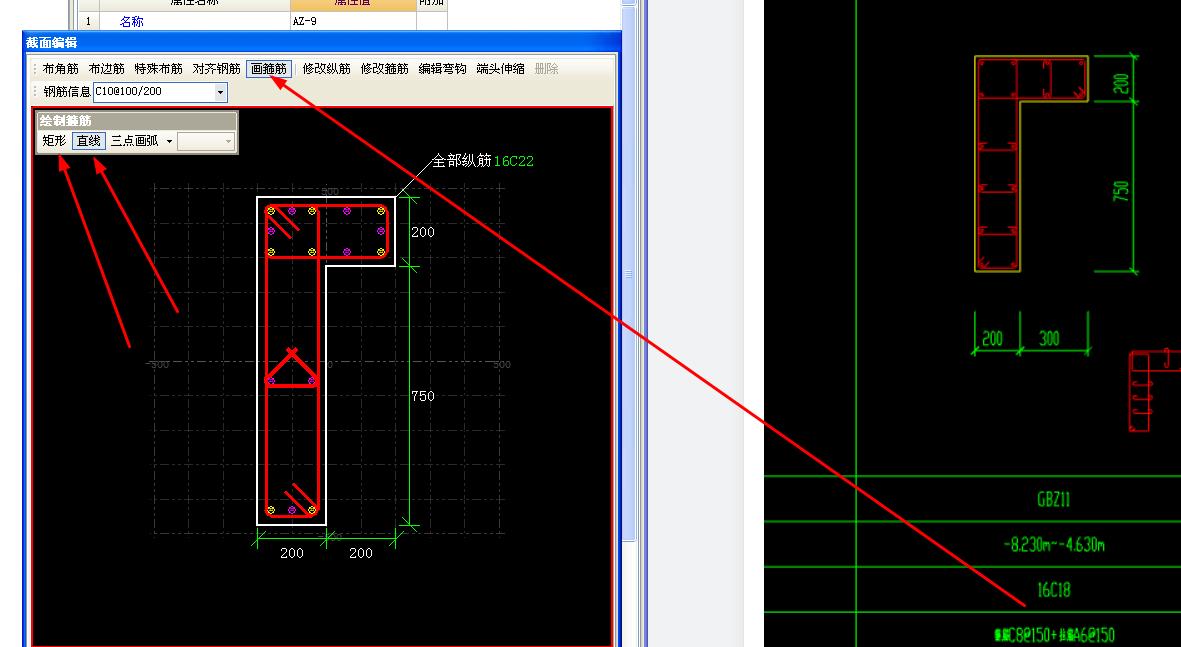Select the 布边筋 toolbar command

coord(106,69)
